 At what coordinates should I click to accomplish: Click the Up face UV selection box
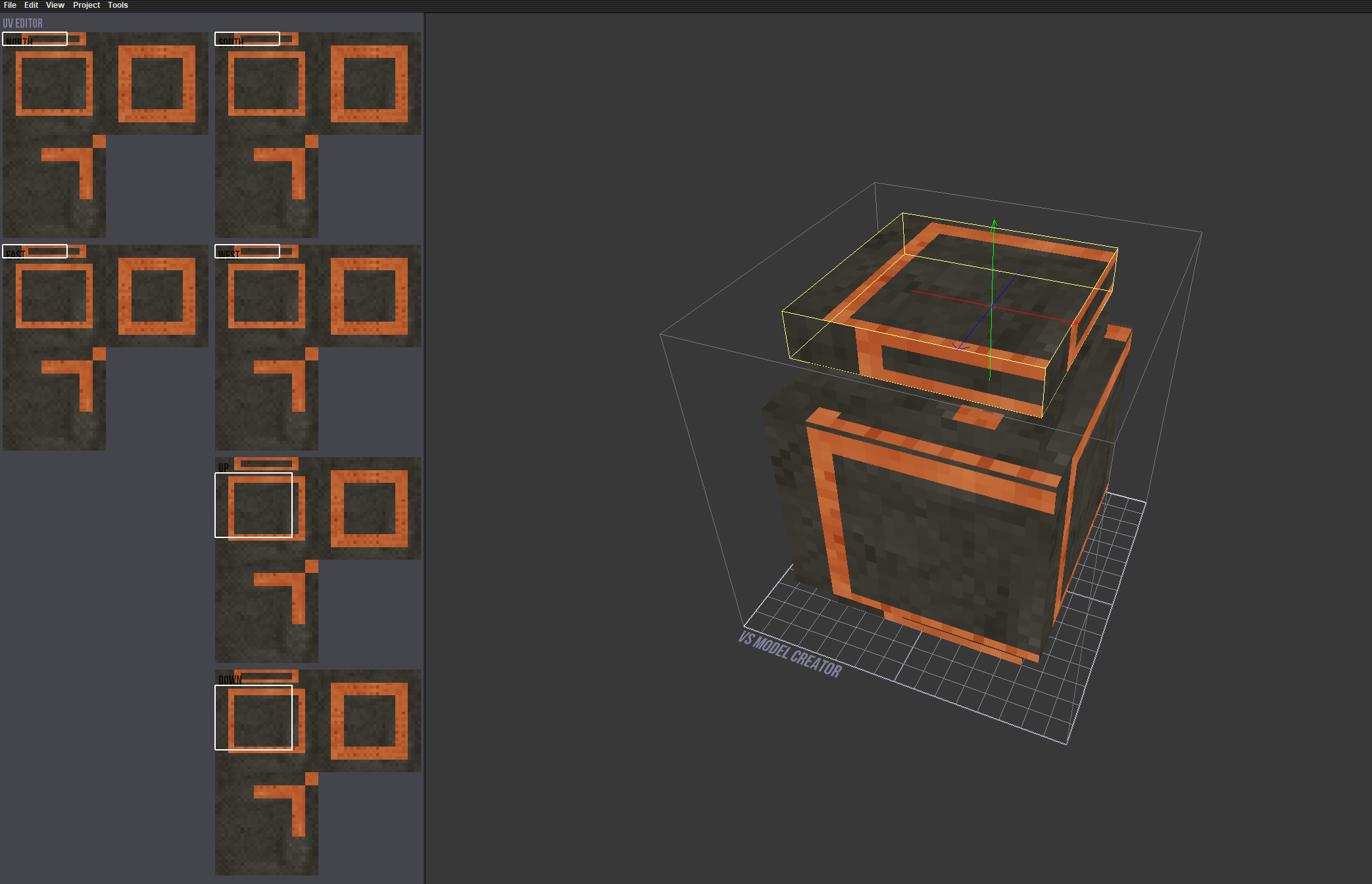tap(253, 505)
